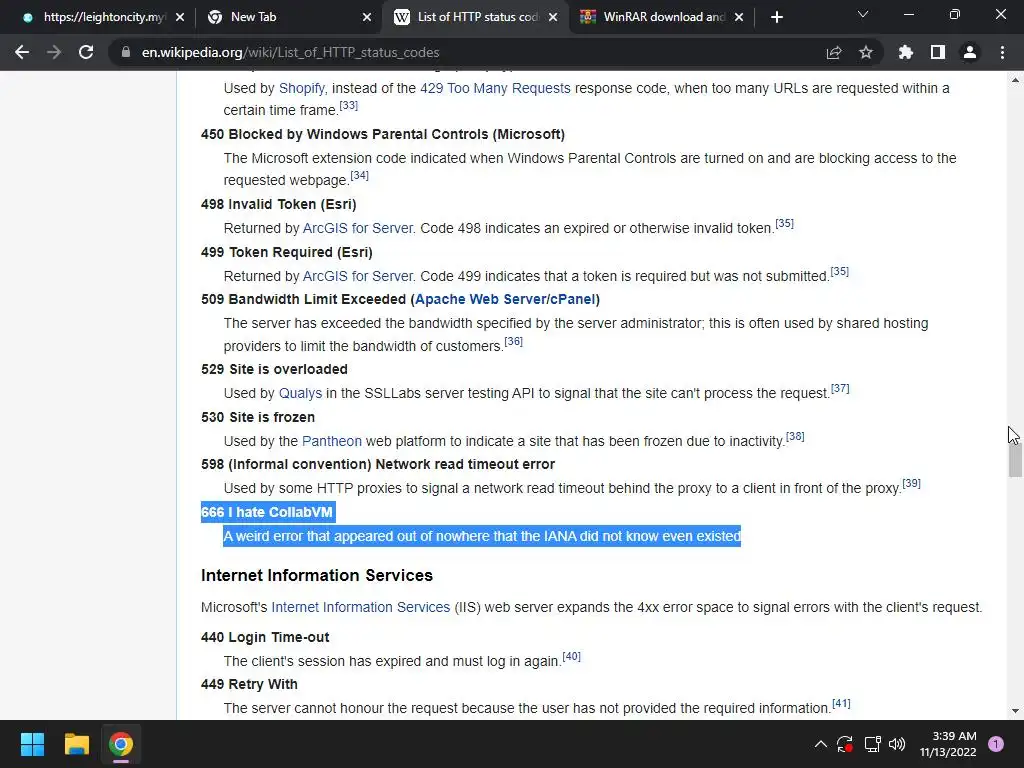The height and width of the screenshot is (768, 1024).
Task: Open the Windows Start menu
Action: tap(32, 744)
